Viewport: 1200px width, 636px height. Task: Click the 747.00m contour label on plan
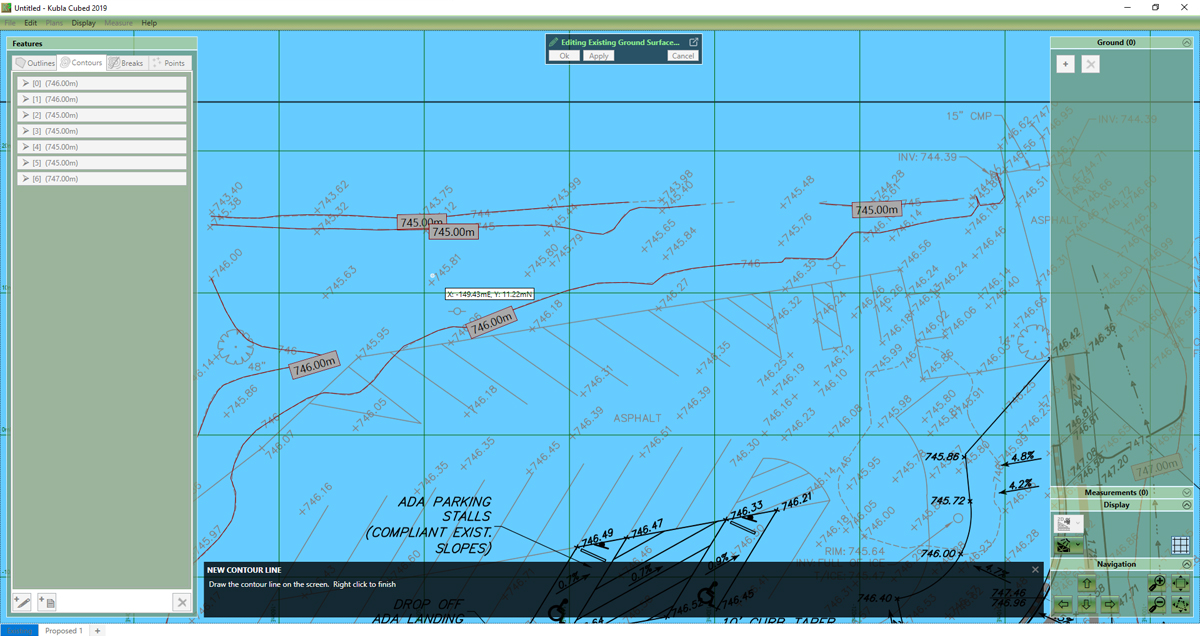[x=1157, y=468]
